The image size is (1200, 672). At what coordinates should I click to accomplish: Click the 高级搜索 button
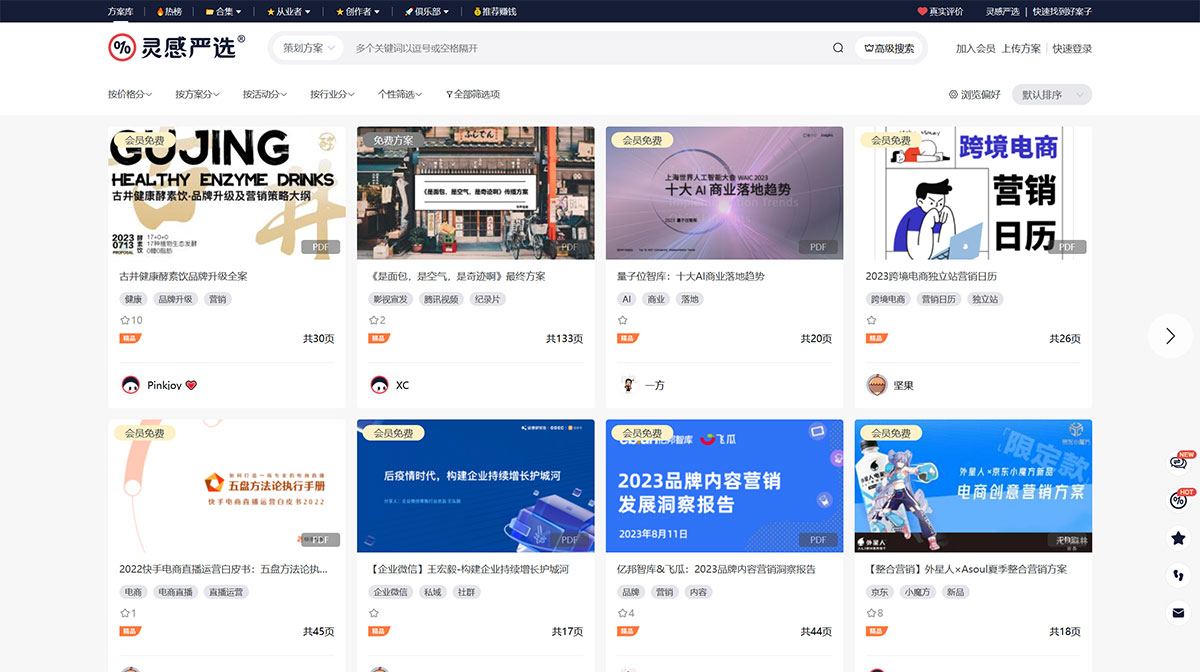(x=889, y=47)
